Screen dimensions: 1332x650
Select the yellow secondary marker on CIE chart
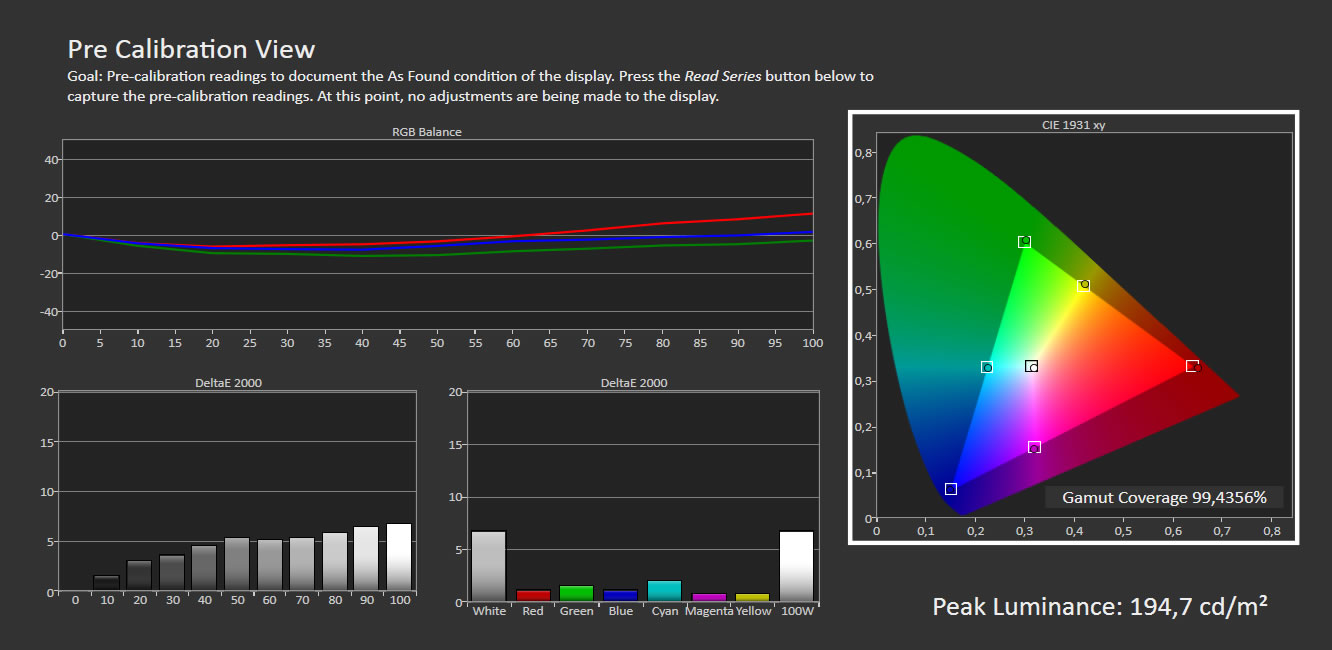point(1084,285)
